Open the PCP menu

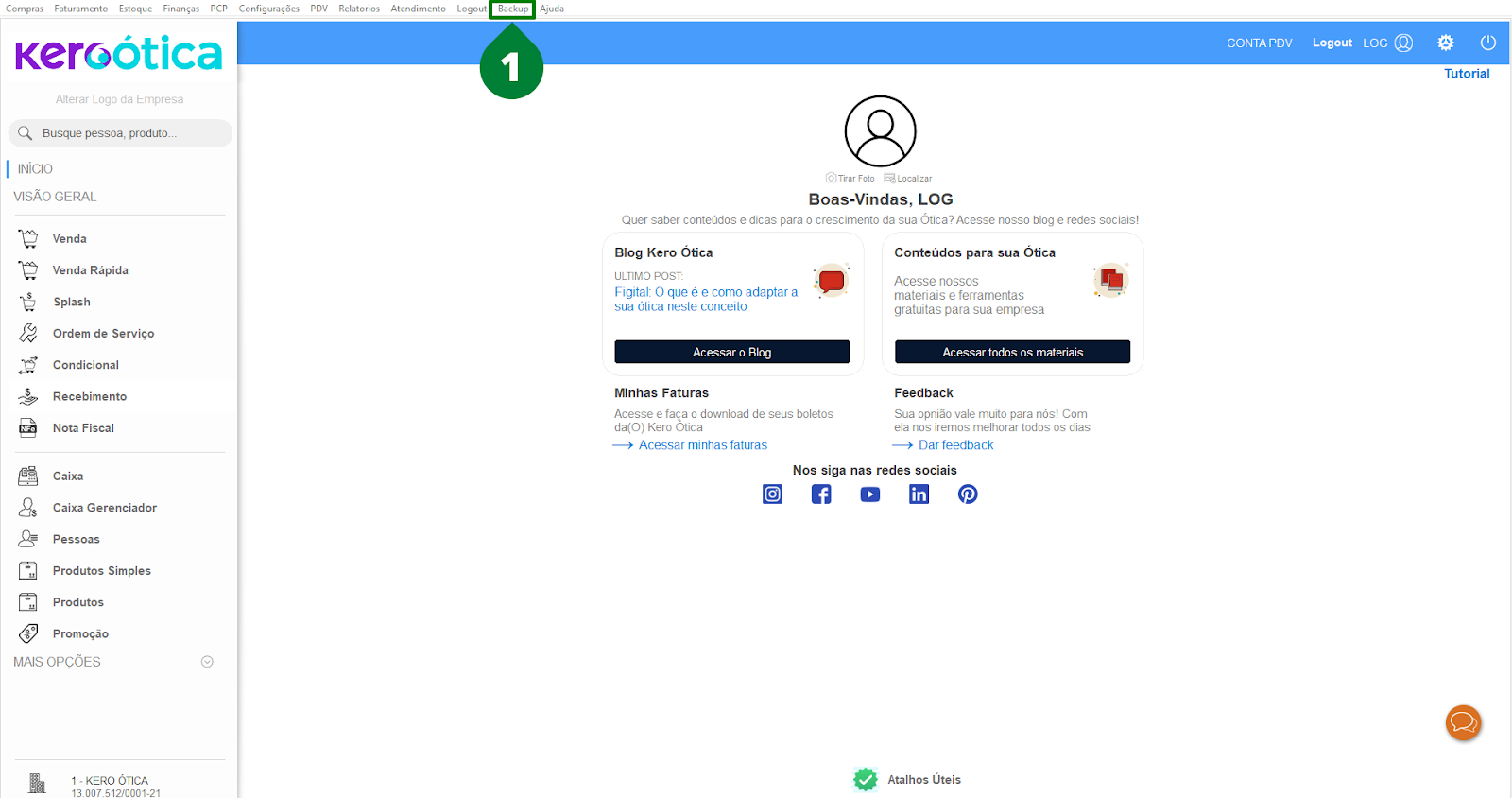[218, 9]
